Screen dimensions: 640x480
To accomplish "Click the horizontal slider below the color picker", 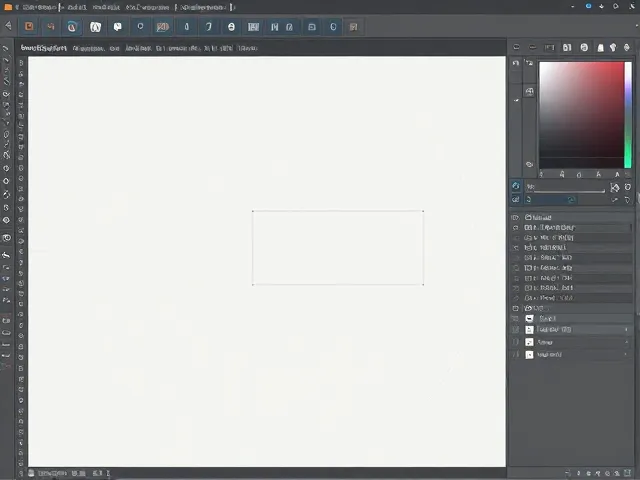I will click(569, 190).
